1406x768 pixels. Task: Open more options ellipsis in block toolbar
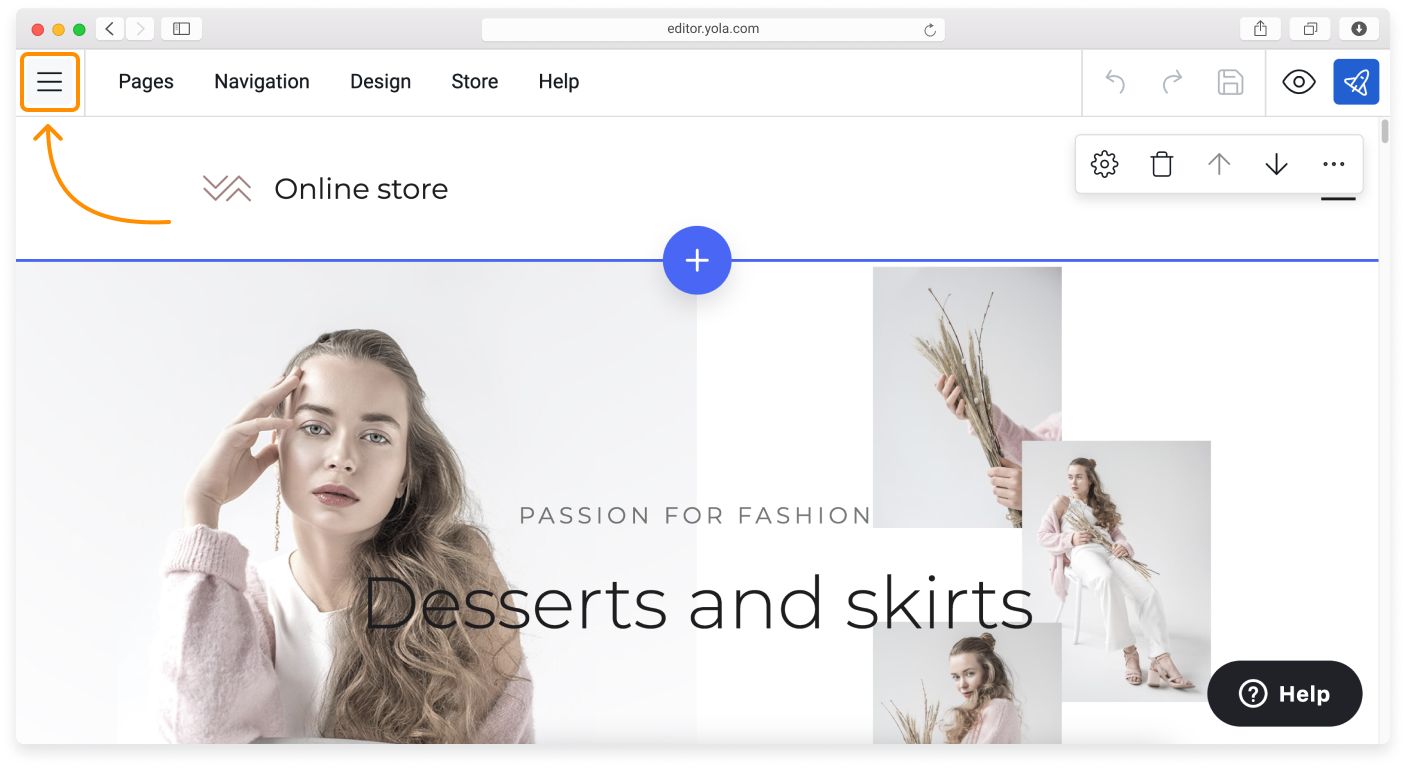click(1333, 164)
